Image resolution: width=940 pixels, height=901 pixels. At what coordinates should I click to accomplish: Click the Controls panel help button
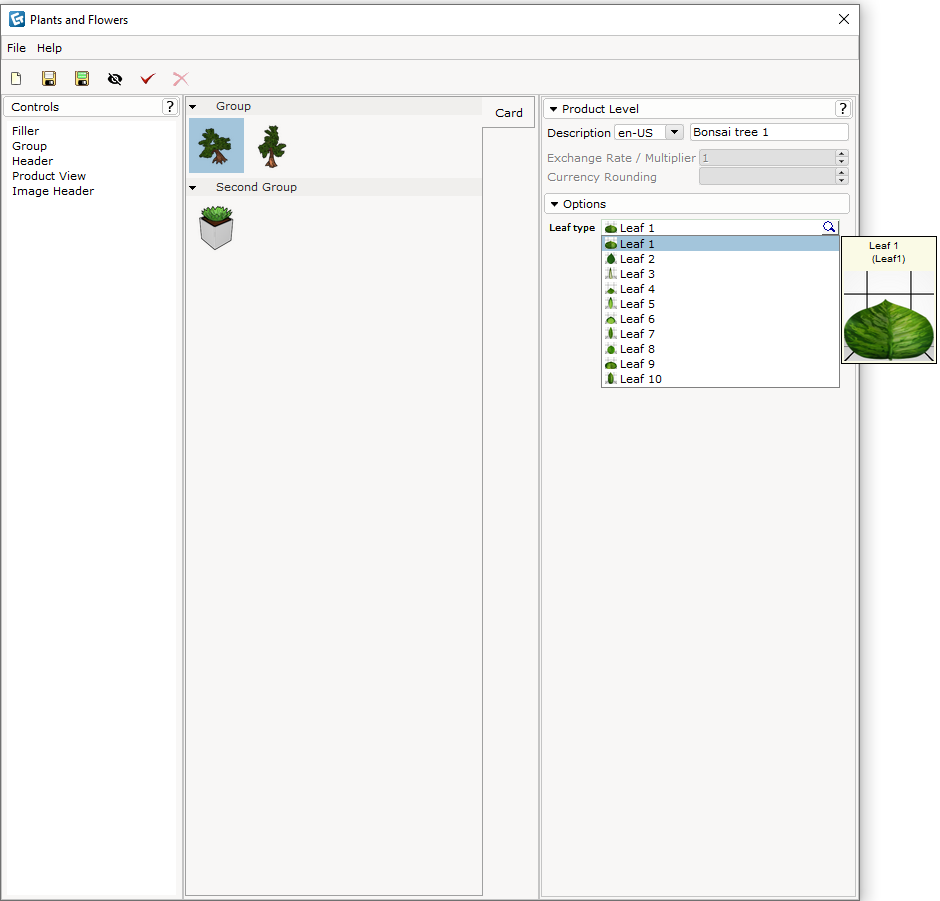pos(170,106)
